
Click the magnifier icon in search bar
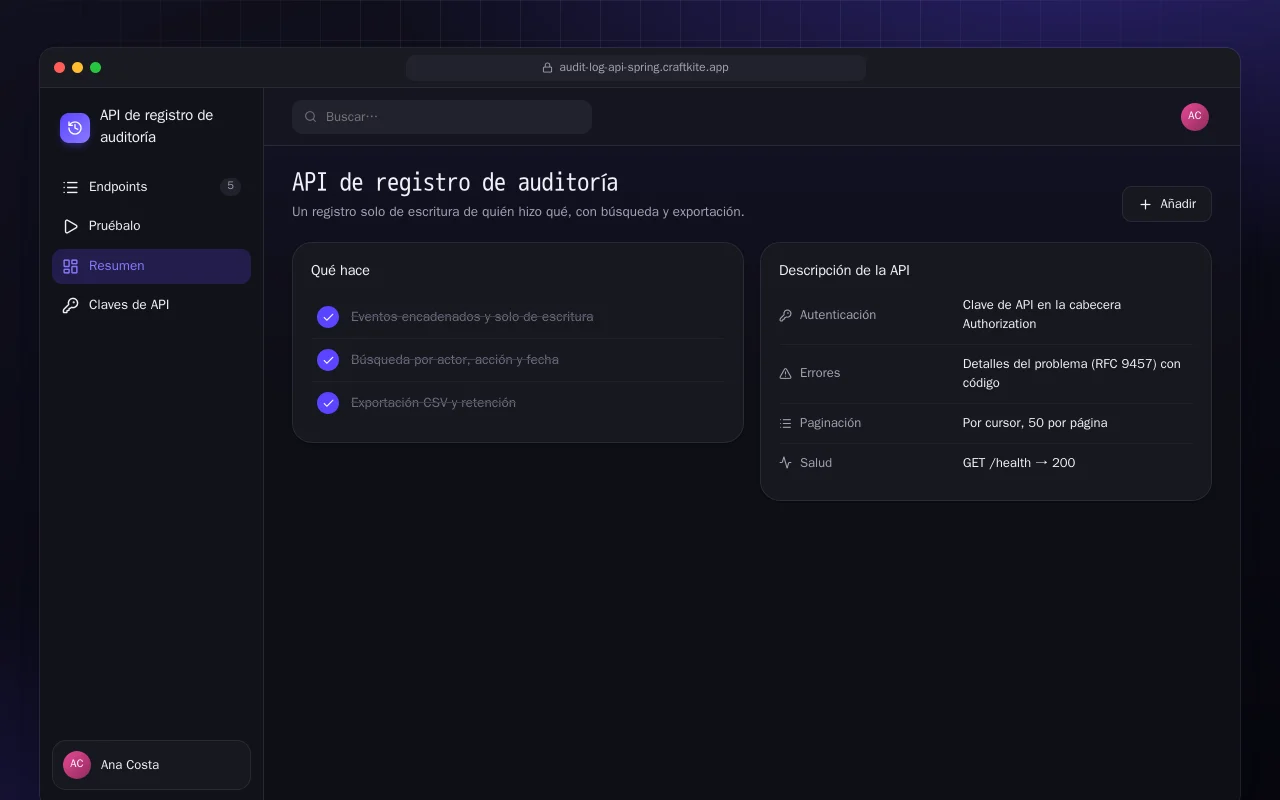[311, 117]
